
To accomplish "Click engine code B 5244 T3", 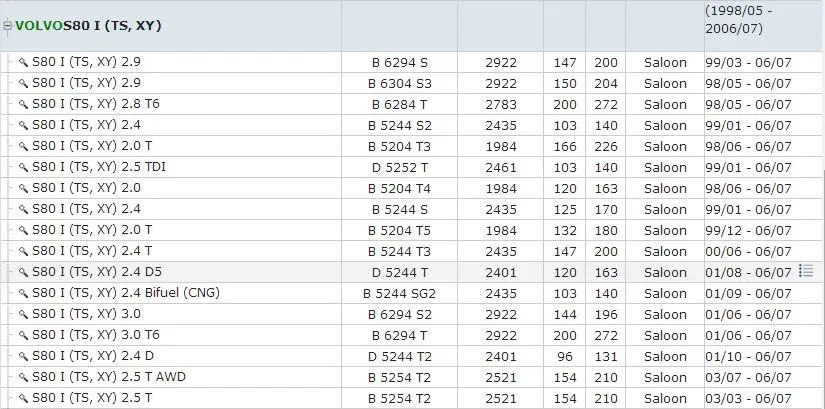I will point(400,252).
